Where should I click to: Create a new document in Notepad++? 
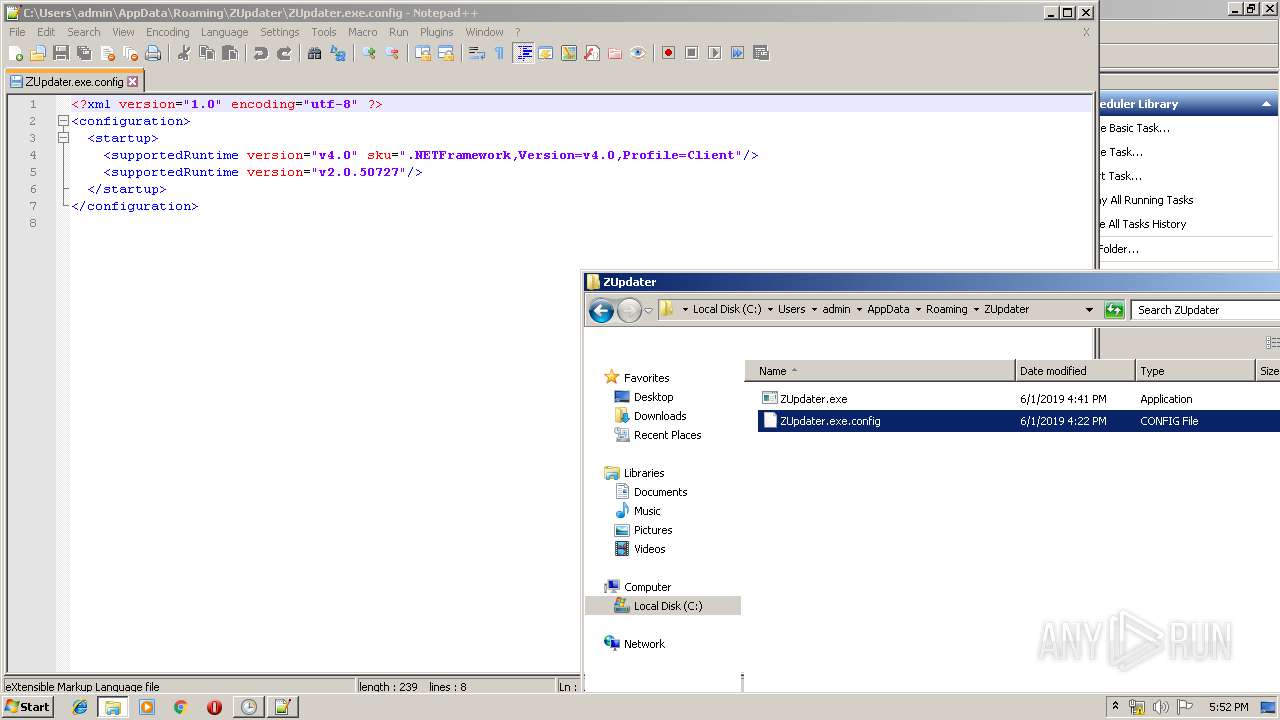point(16,53)
